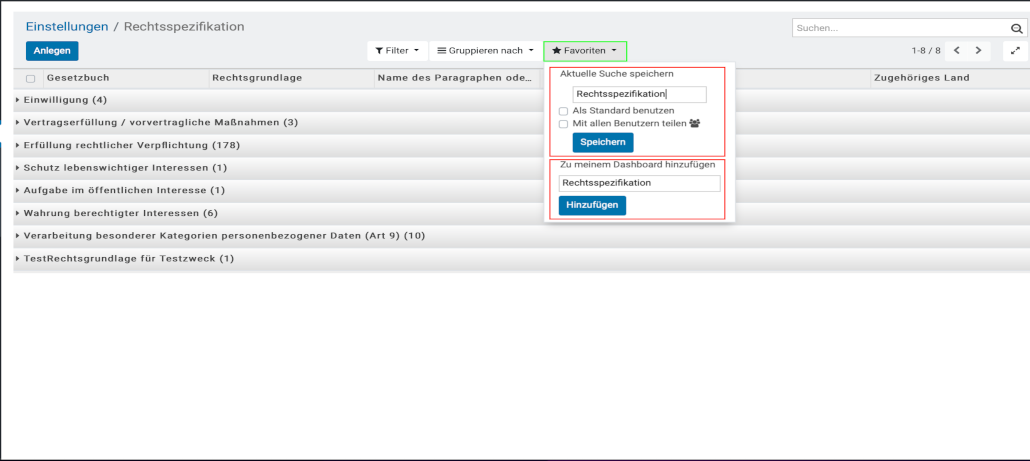Screen dimensions: 1030x461
Task: Collapse the Favoriten dropdown menu
Action: pos(585,50)
